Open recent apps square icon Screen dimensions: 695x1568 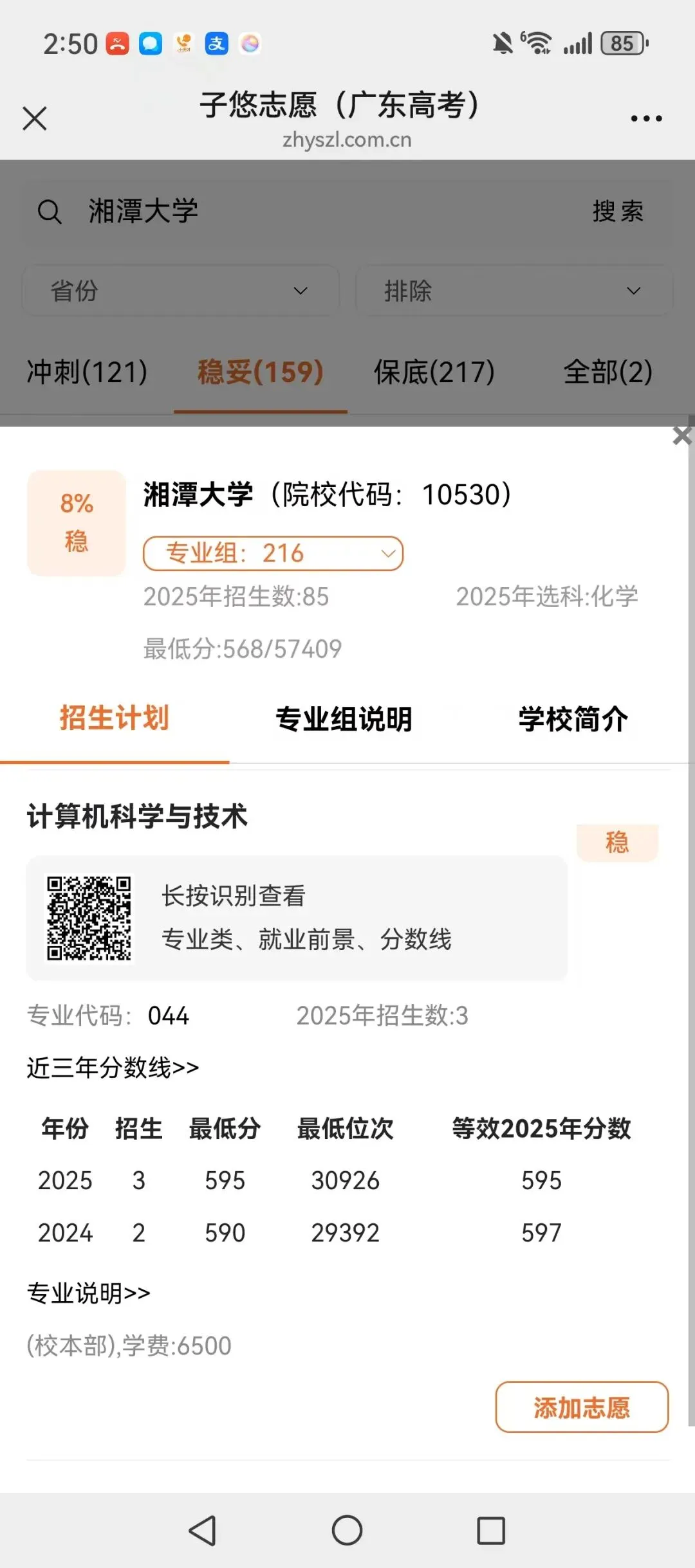pos(491,1530)
